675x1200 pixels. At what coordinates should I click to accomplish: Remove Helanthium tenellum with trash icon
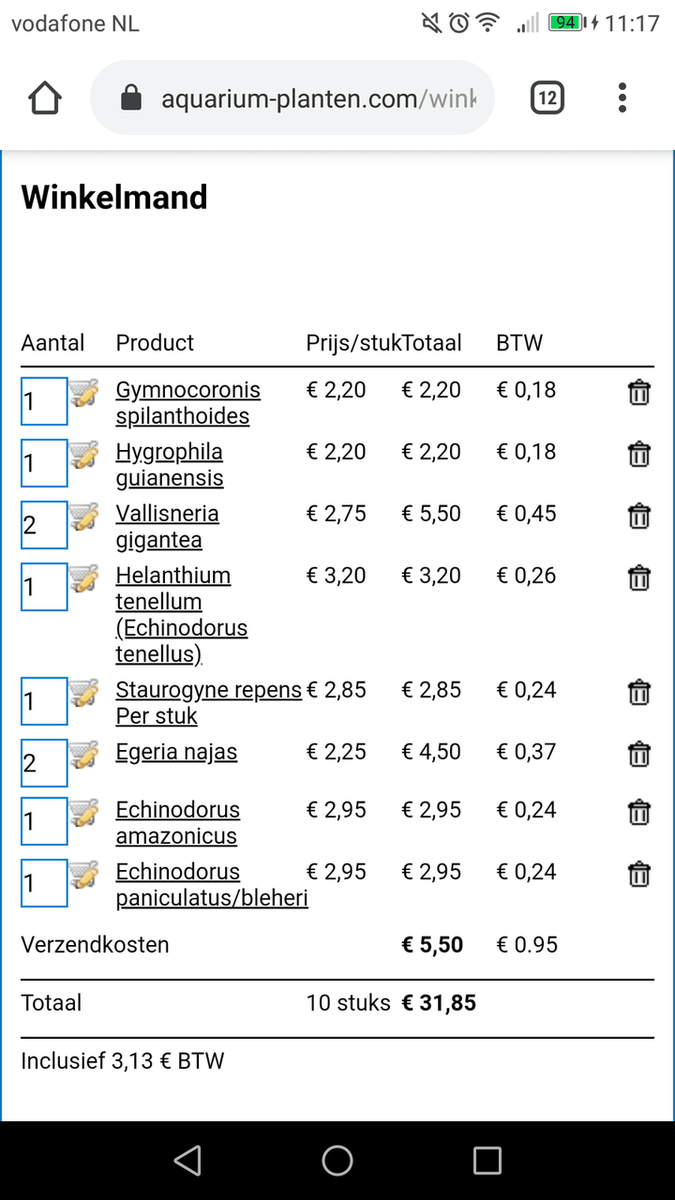(x=639, y=578)
